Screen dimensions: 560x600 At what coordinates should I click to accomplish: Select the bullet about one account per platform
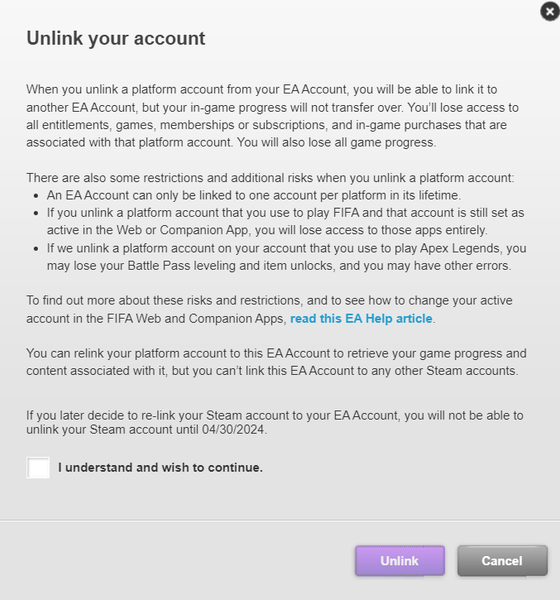point(254,196)
